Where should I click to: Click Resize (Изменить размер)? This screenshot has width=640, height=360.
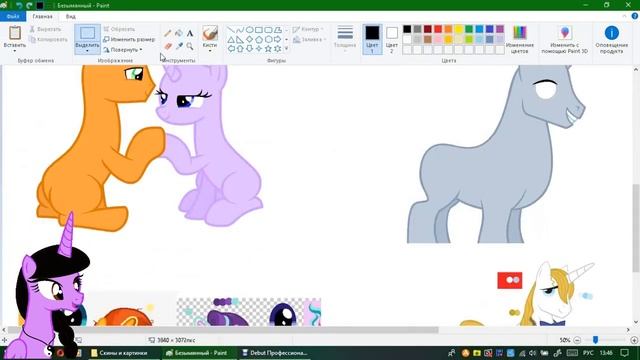(129, 40)
